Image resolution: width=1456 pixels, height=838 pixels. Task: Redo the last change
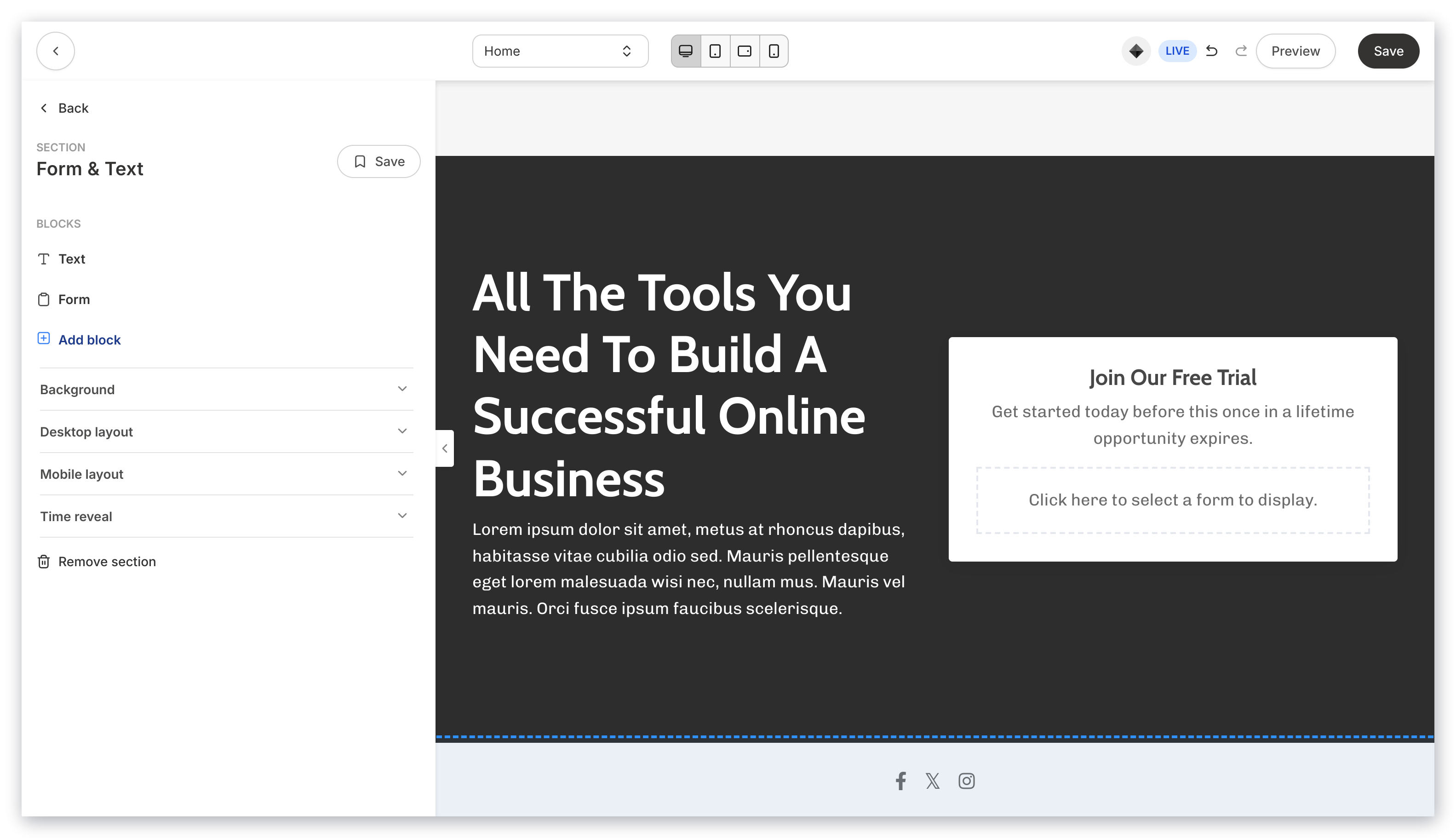1241,51
